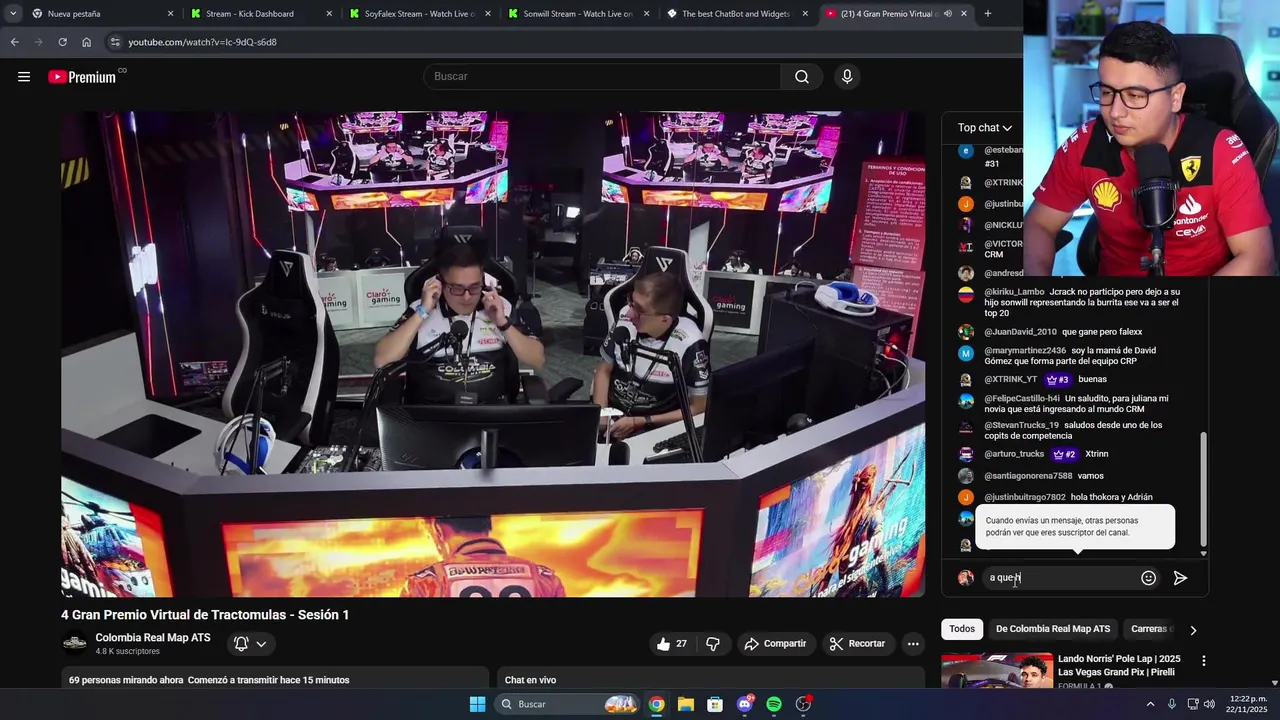The image size is (1280, 720).
Task: Open more actions three-dot menu below video
Action: (913, 644)
